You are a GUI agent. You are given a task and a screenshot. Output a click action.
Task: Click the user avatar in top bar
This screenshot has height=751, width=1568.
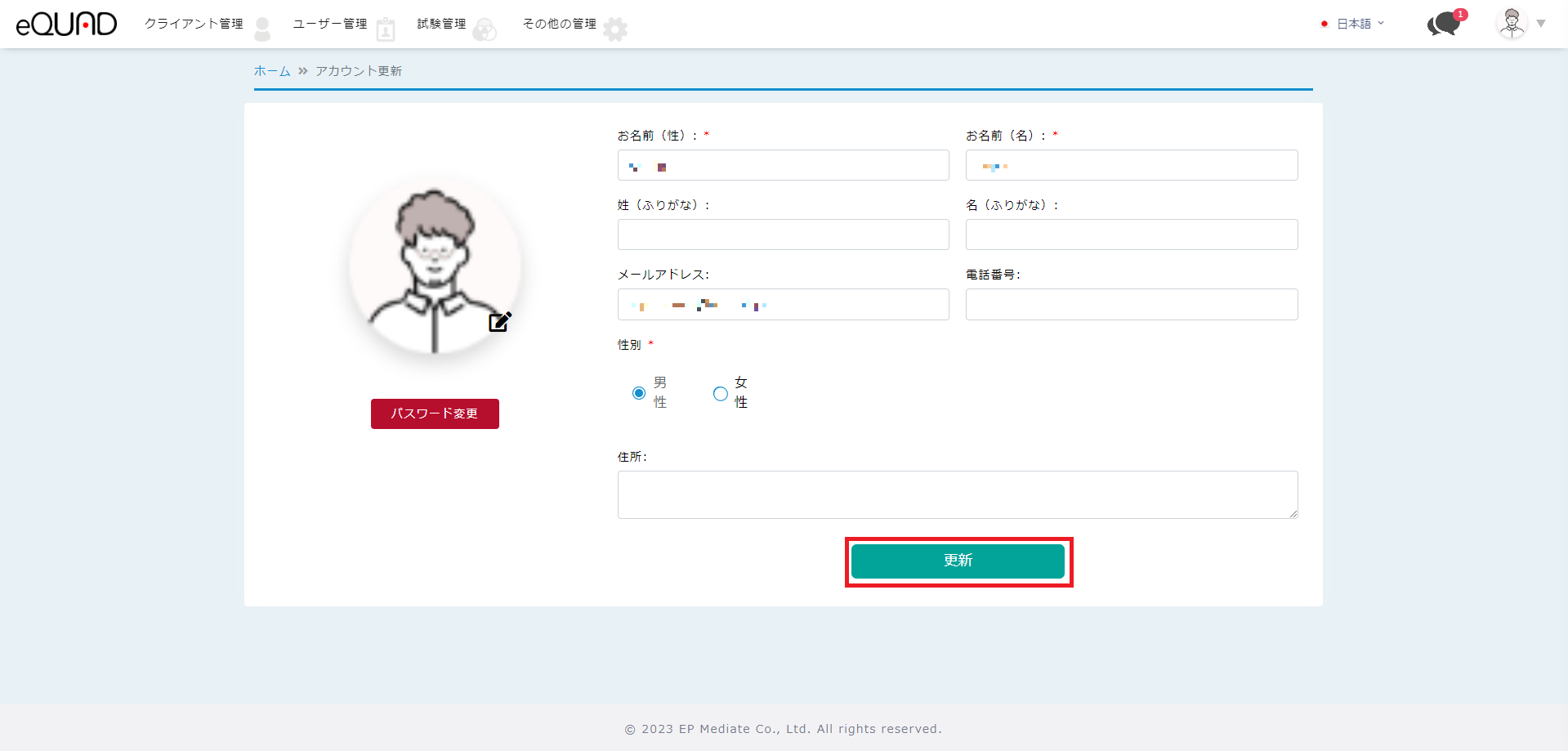tap(1511, 24)
